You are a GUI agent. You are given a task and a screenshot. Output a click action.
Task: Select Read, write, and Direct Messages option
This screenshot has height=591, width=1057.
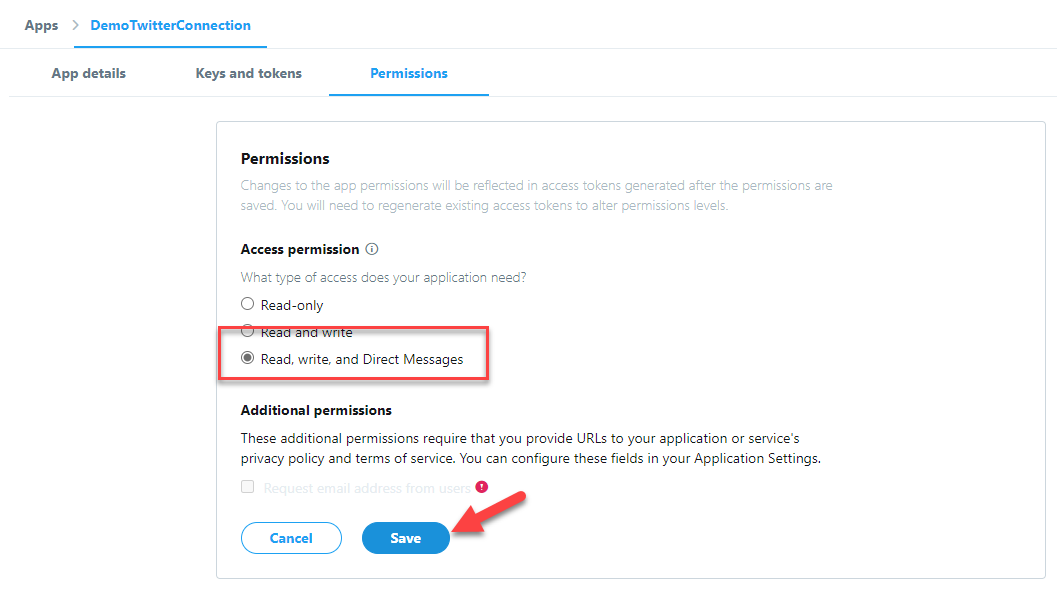248,358
